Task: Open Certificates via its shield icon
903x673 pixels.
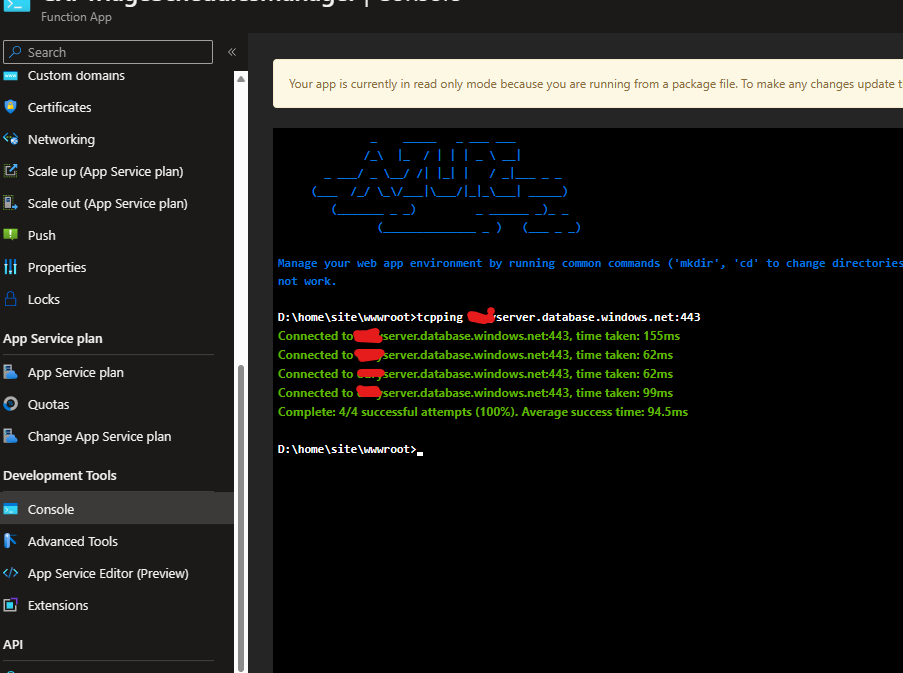Action: (x=12, y=107)
